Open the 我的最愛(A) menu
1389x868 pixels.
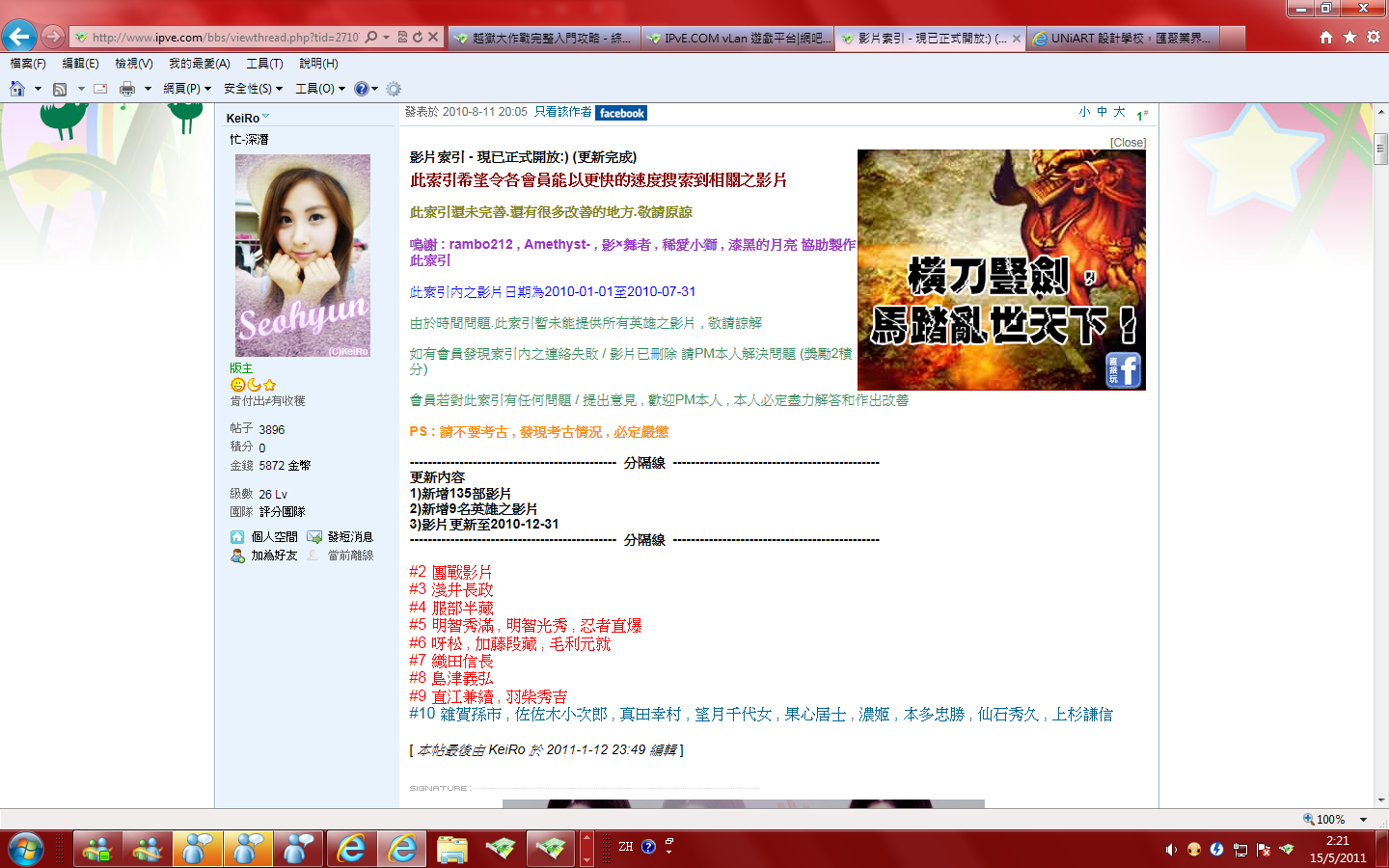coord(199,64)
